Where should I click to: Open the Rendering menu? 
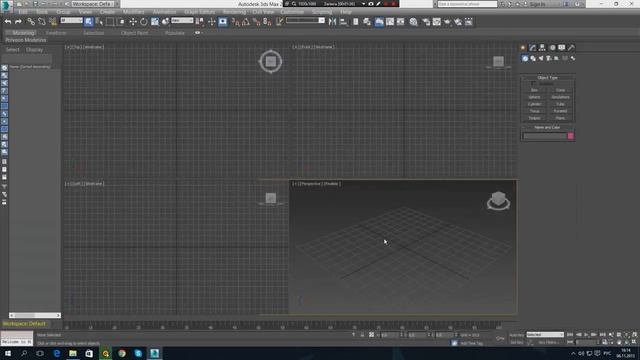234,12
